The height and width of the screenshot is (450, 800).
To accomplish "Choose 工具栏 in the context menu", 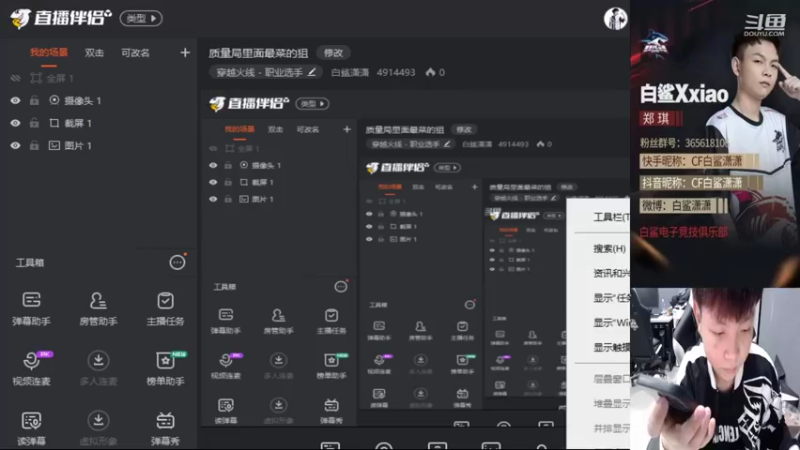I will click(x=611, y=217).
